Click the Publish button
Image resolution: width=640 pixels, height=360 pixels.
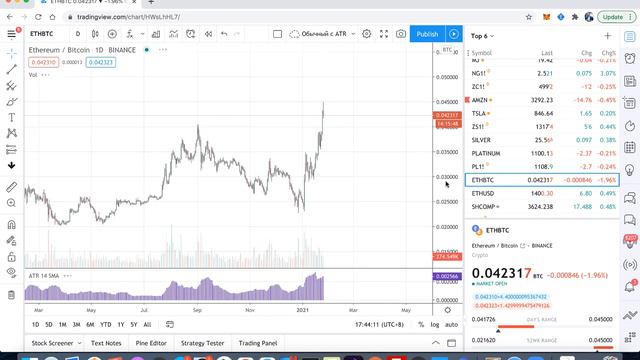click(x=427, y=34)
